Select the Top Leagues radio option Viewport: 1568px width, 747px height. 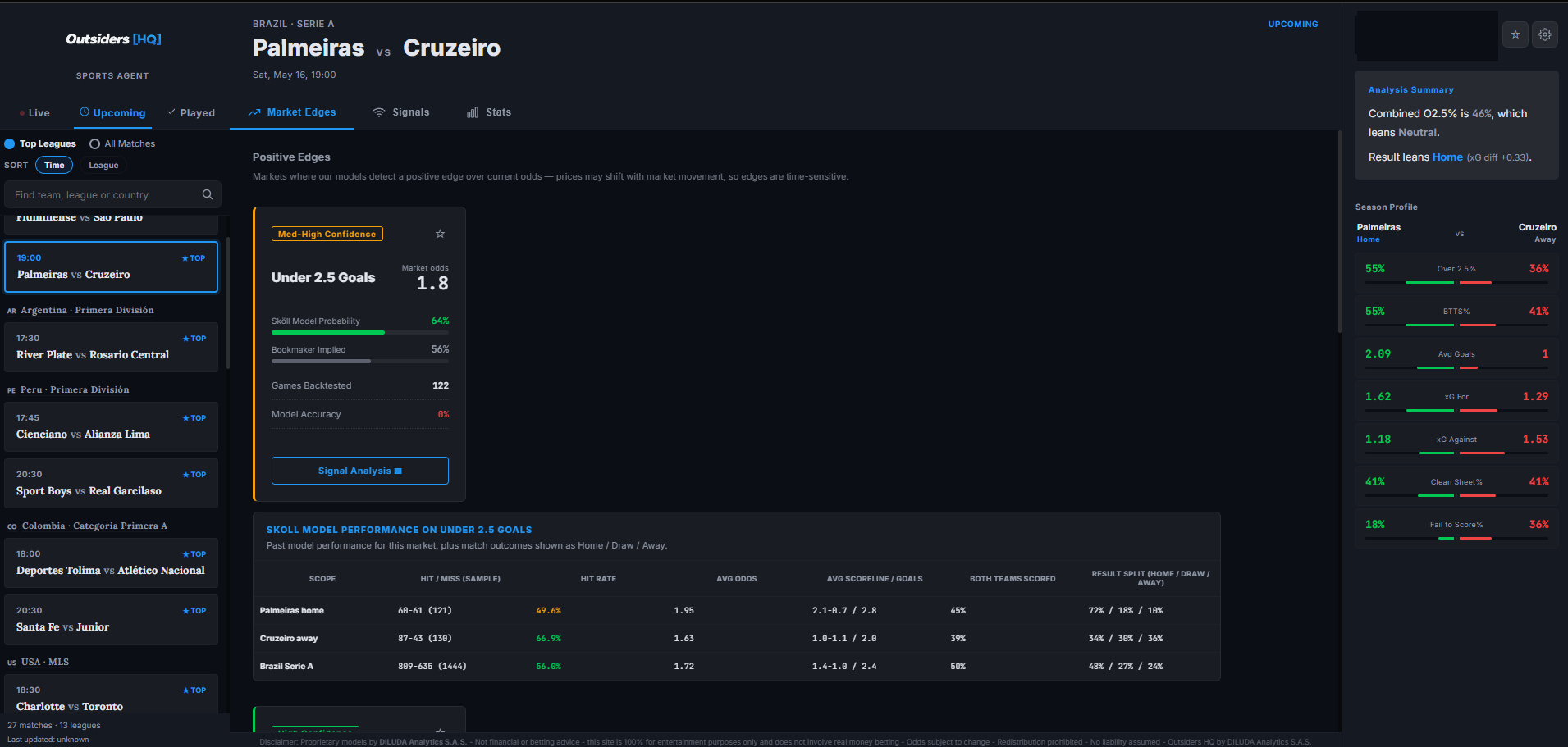pyautogui.click(x=40, y=143)
